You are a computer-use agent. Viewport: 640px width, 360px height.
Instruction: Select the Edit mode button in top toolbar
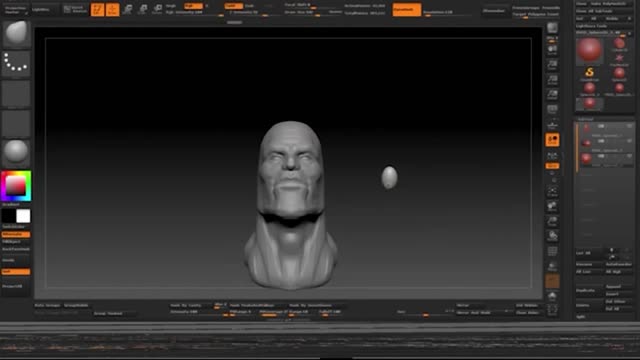click(x=98, y=9)
